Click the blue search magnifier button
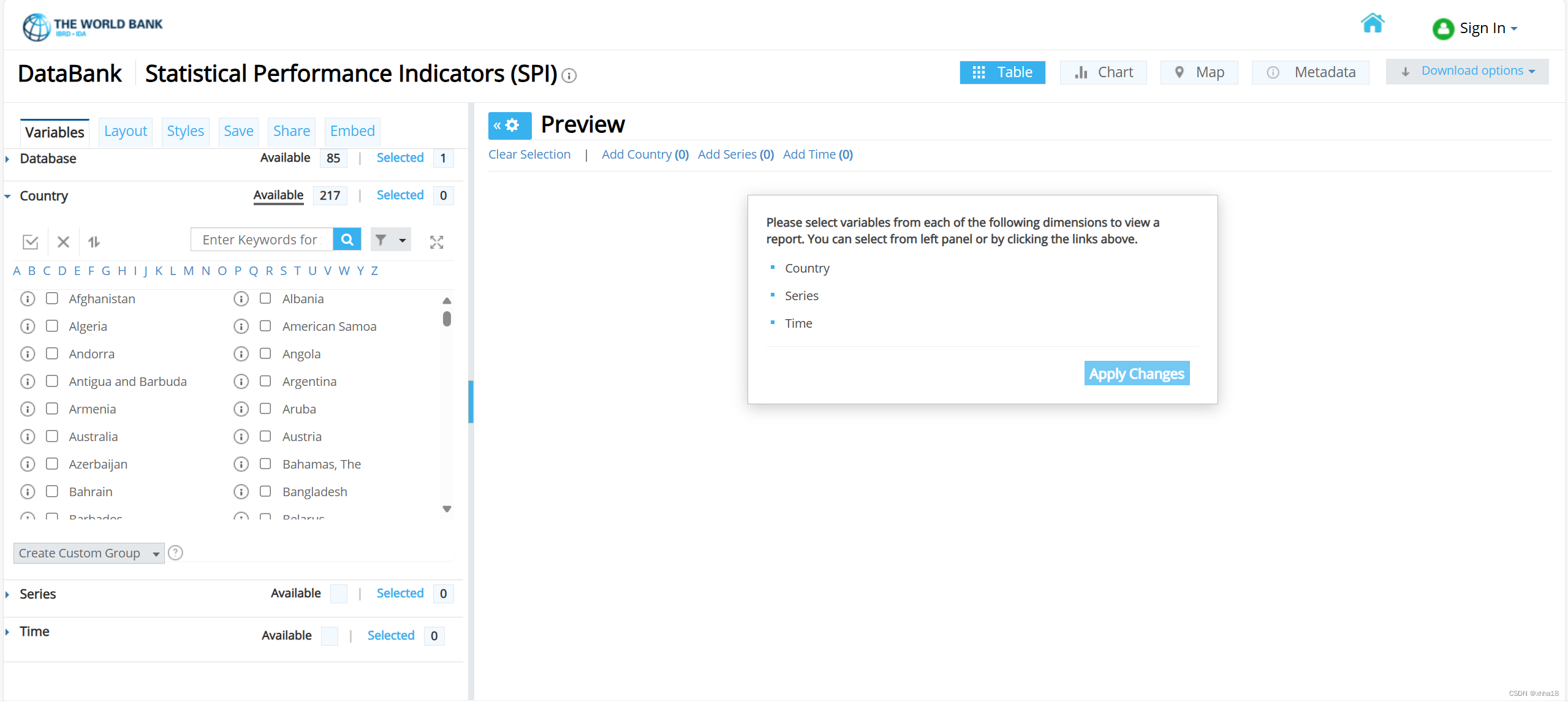 [347, 240]
